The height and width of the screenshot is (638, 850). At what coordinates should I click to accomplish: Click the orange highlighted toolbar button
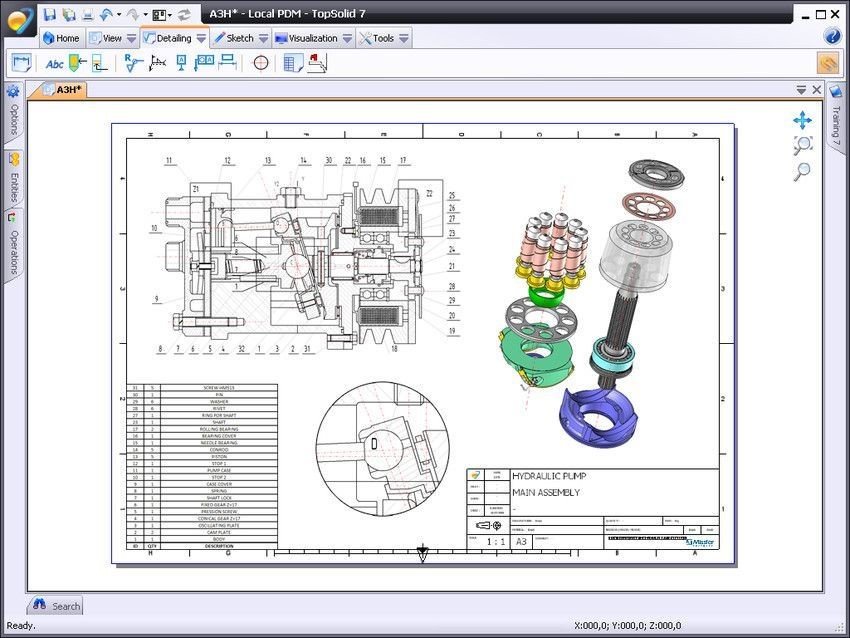828,63
